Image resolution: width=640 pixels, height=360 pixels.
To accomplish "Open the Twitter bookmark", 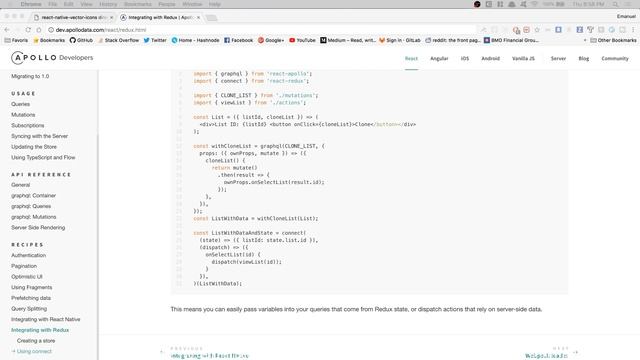I will 155,40.
